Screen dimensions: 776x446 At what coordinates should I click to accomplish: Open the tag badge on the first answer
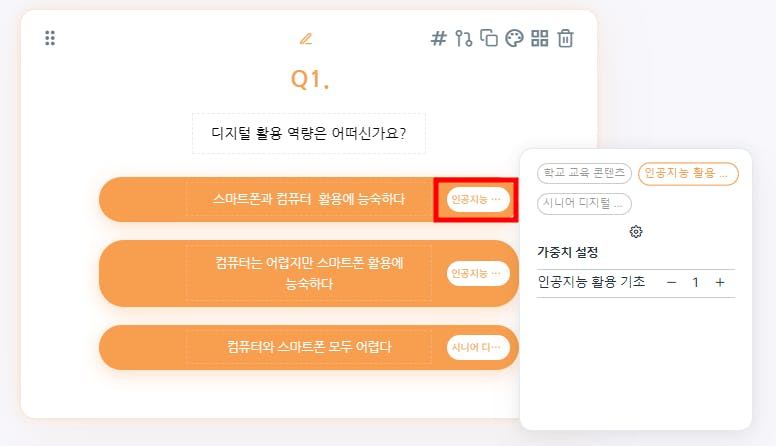coord(477,200)
